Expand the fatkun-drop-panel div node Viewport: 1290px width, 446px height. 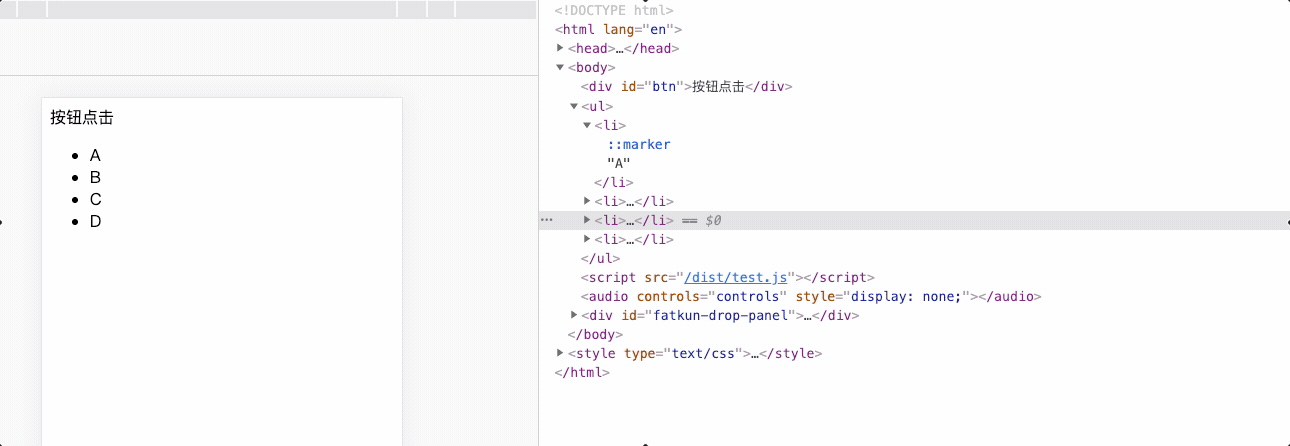[574, 315]
